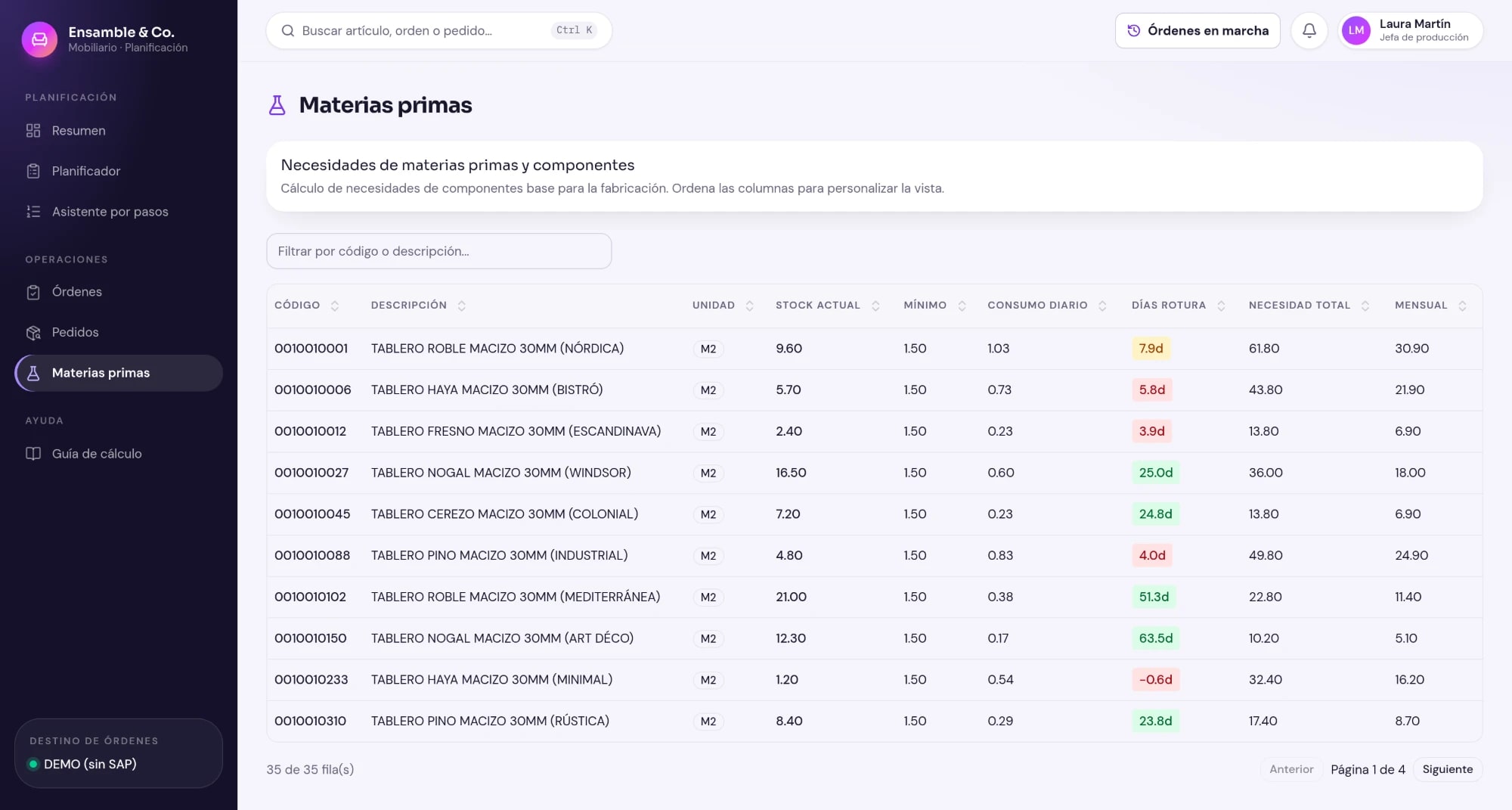Sort by Código column arrows

334,306
